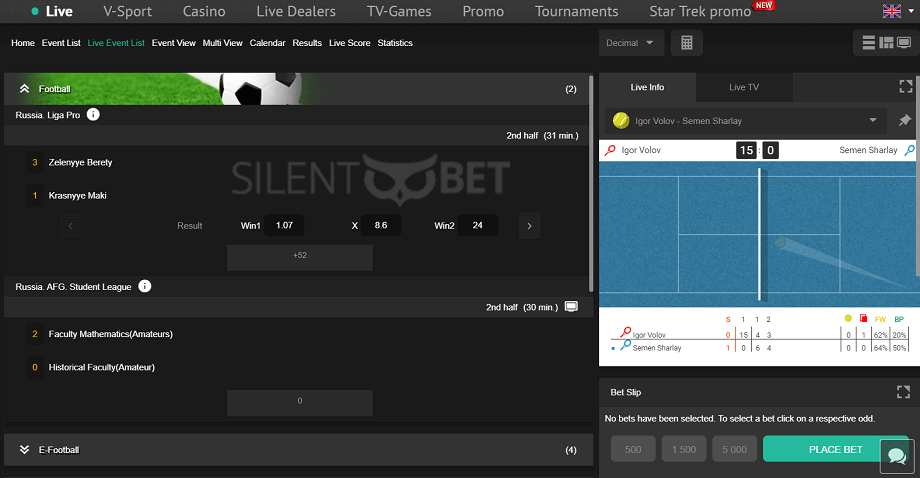Click the Russia. Liga Pro league title
Viewport: 920px width, 478px height.
(48, 115)
